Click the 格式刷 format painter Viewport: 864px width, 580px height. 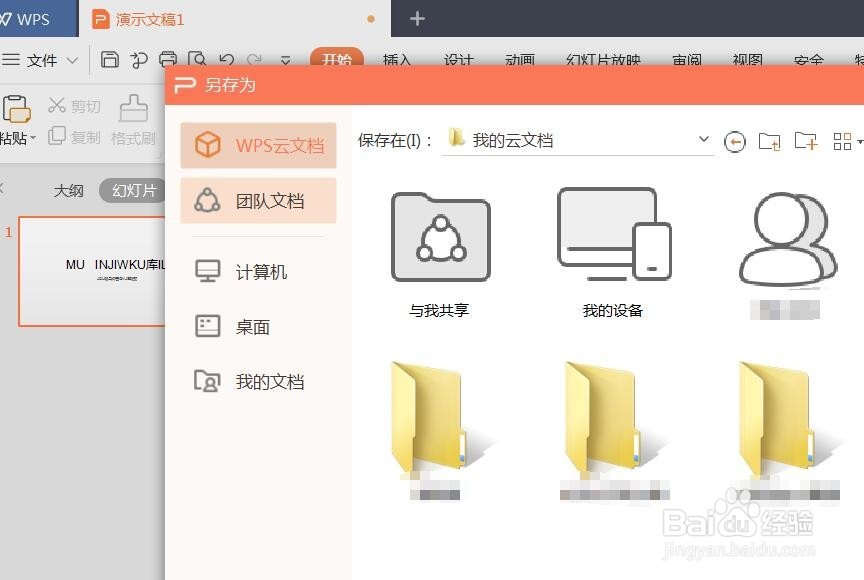[133, 120]
